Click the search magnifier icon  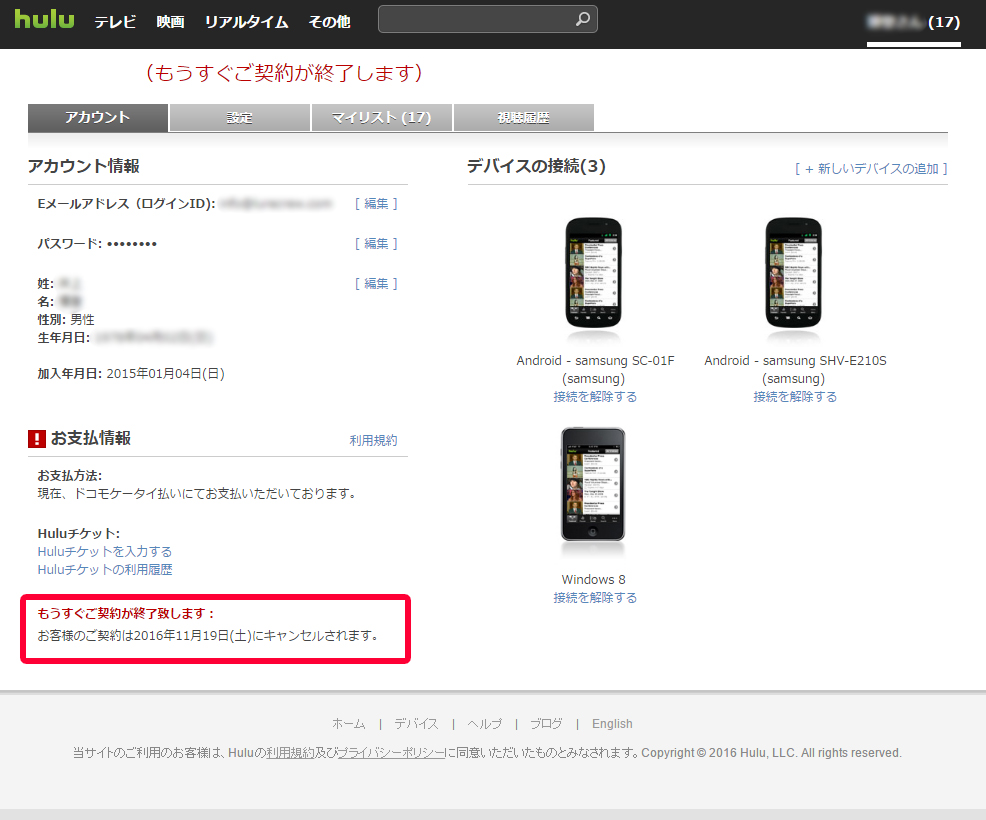(x=583, y=19)
